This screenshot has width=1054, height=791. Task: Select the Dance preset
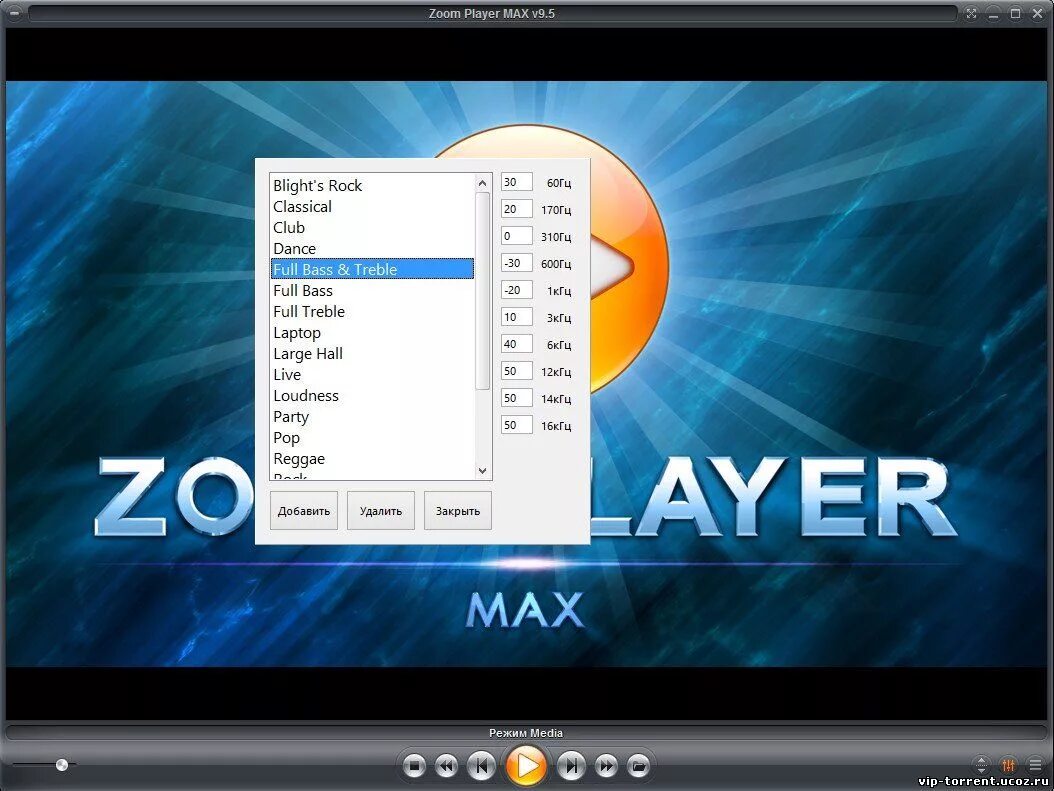pos(372,249)
